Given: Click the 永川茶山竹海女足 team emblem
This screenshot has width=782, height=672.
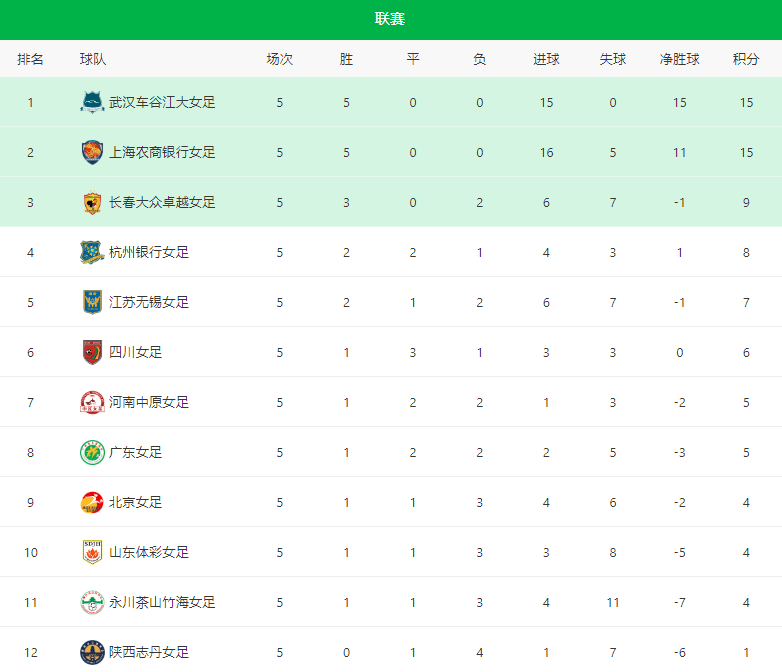Looking at the screenshot, I should [x=92, y=602].
